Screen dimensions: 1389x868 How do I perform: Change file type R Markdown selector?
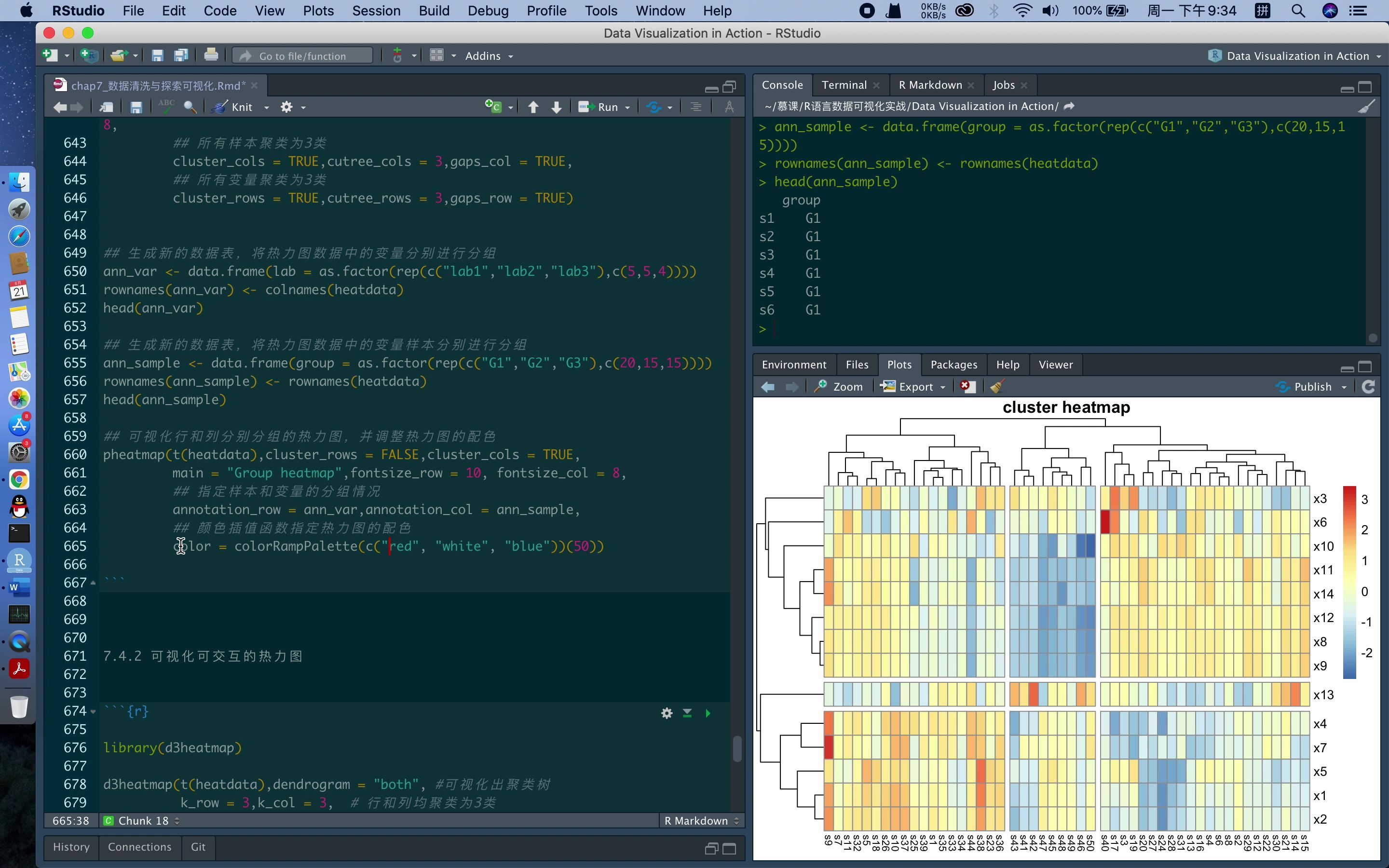(701, 821)
